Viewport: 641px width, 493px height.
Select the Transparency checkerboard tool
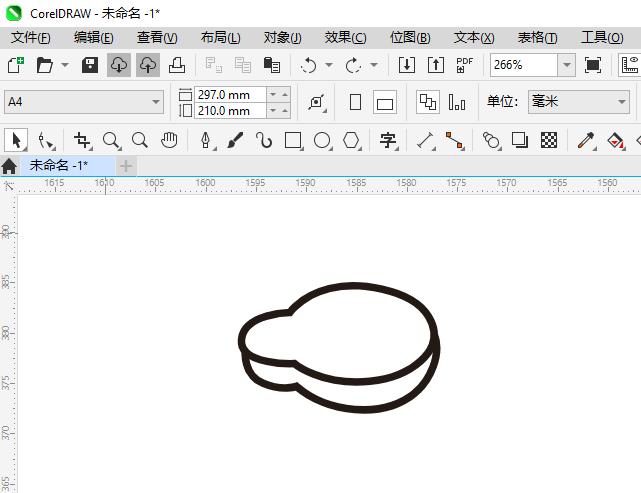click(x=549, y=141)
